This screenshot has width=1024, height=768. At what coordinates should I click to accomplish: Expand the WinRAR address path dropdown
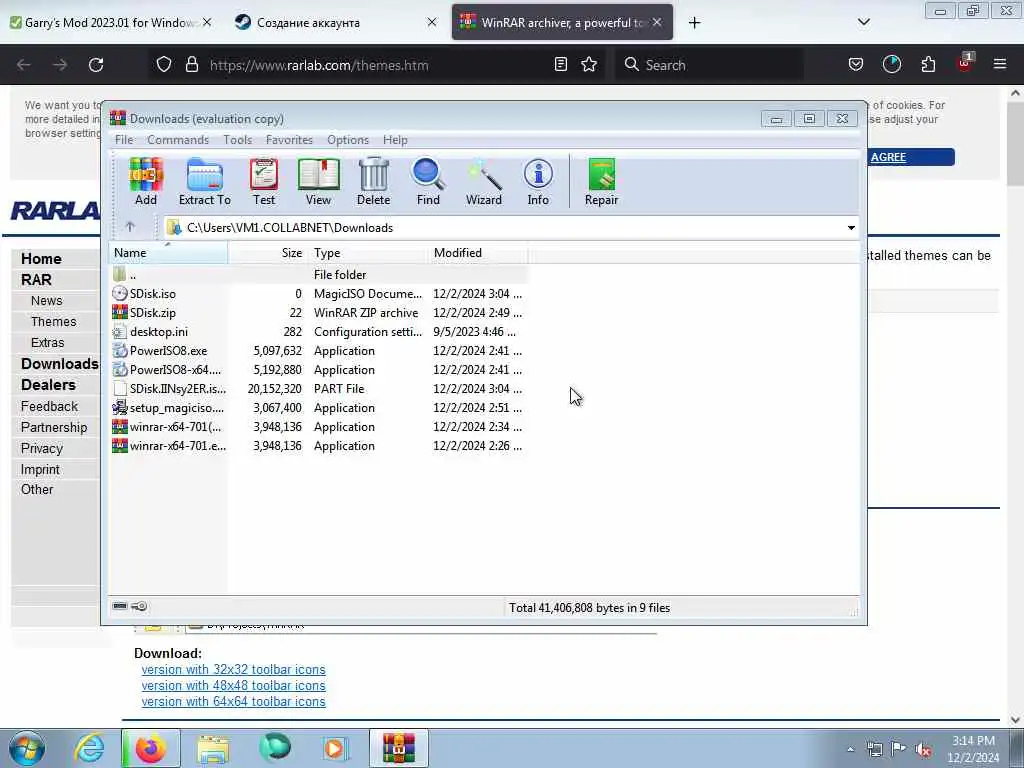(851, 228)
